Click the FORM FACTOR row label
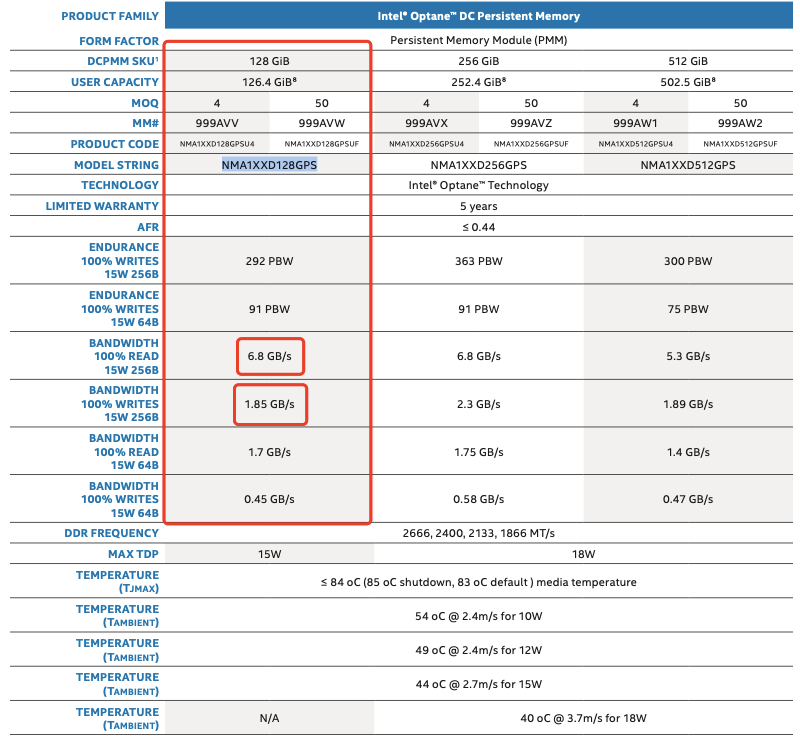 click(119, 41)
